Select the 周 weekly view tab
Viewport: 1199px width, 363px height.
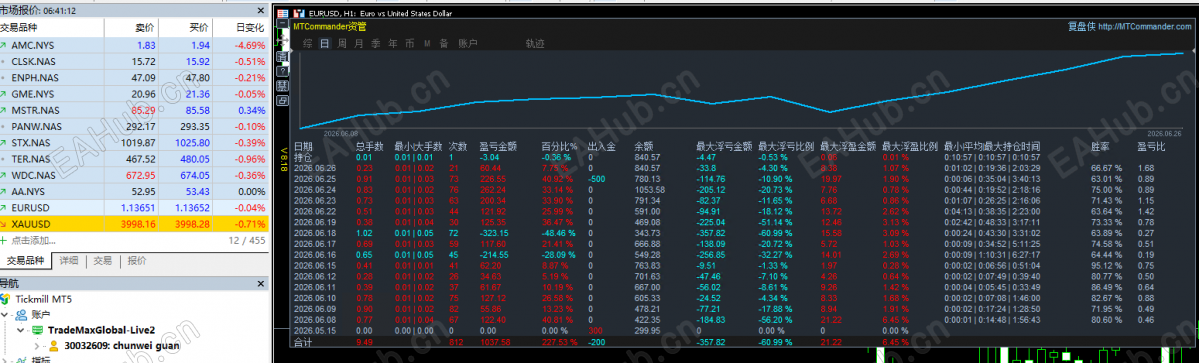pos(342,44)
